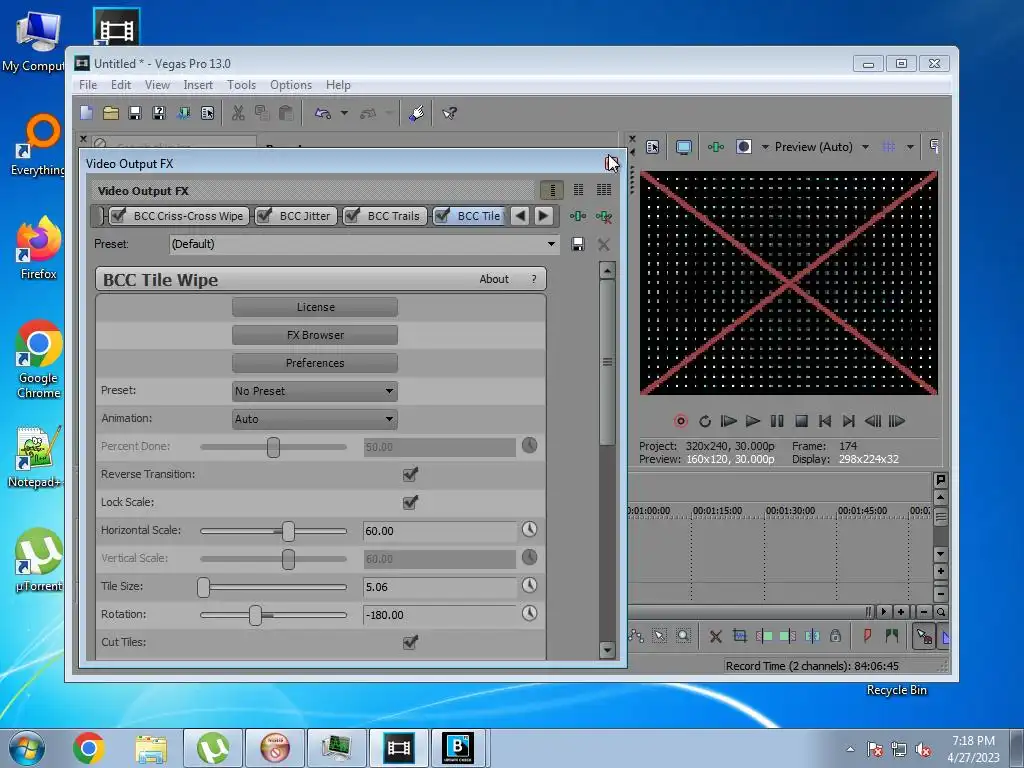This screenshot has height=768, width=1024.
Task: Click the Record button in preview transport
Action: (680, 421)
